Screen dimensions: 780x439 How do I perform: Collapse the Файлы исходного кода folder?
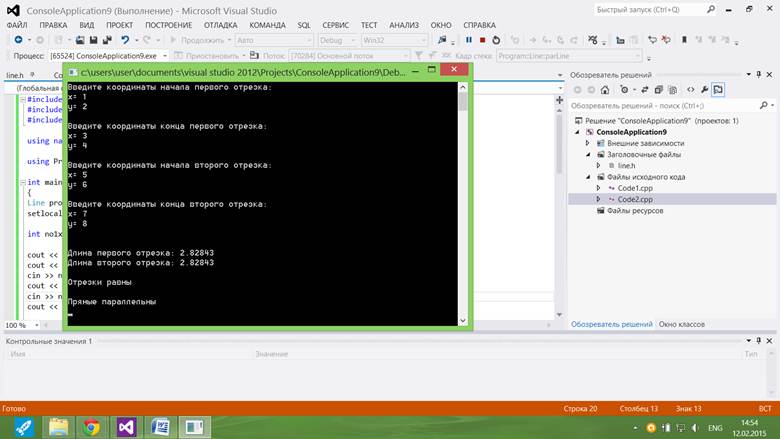(x=588, y=177)
